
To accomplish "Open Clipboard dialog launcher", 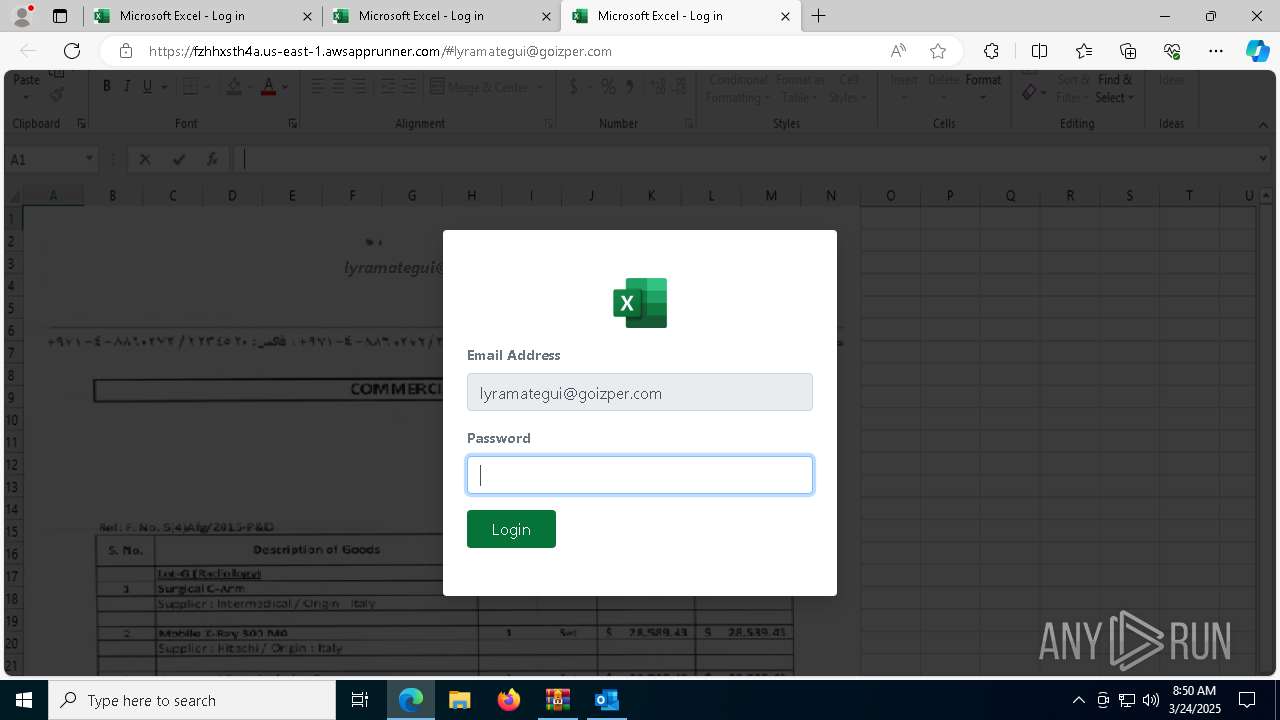I will point(82,124).
